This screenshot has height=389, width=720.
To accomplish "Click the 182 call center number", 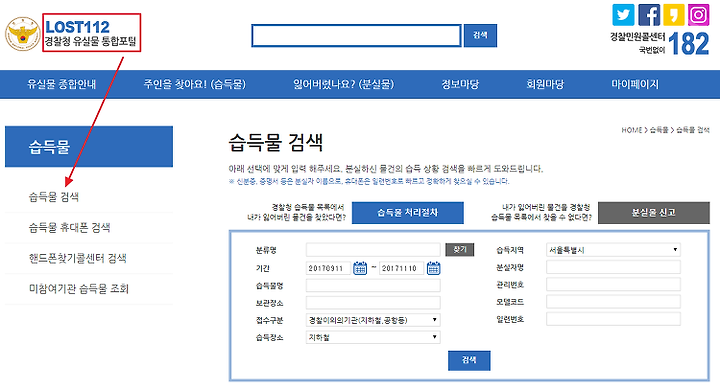I will [689, 44].
